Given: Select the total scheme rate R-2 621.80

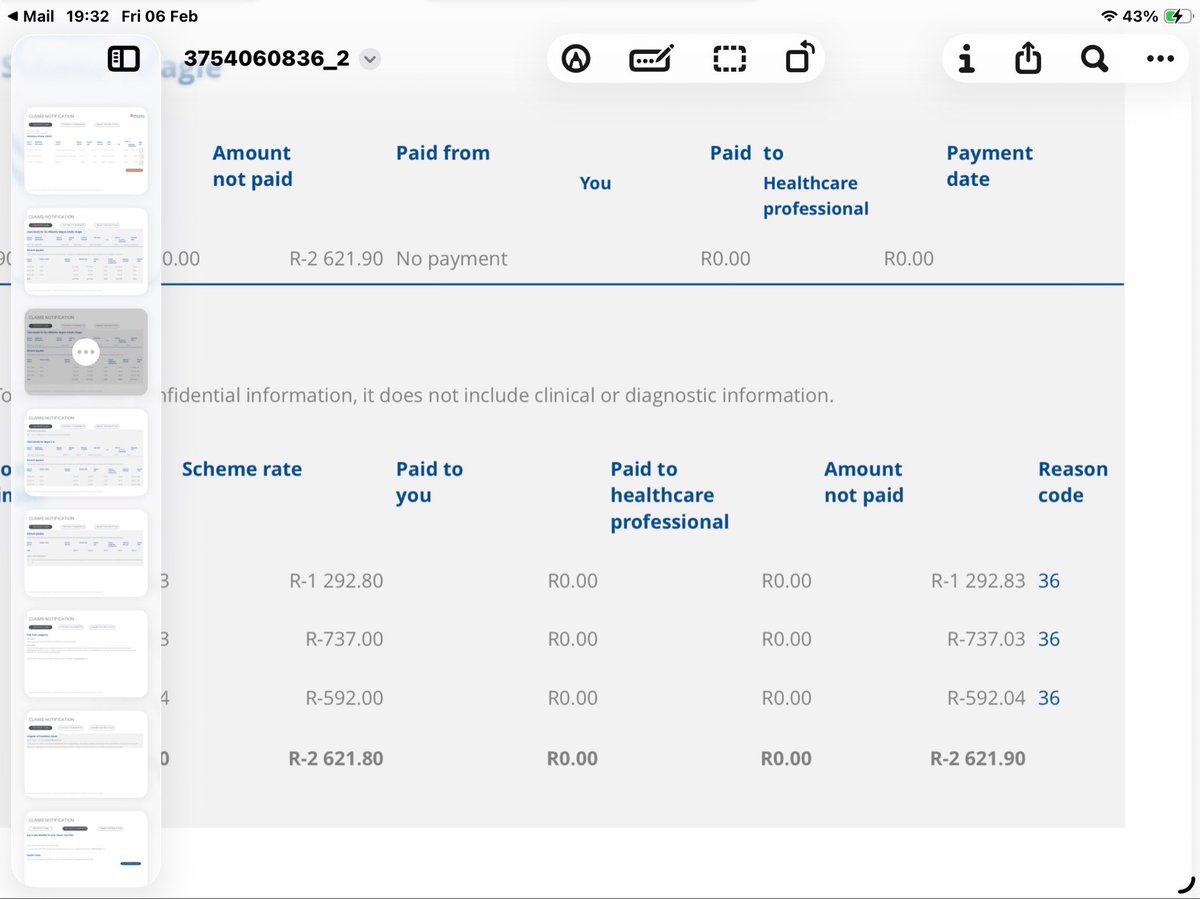Looking at the screenshot, I should coord(336,759).
